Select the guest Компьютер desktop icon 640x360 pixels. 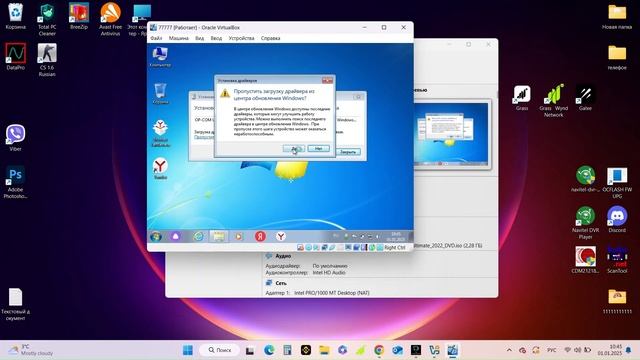click(x=160, y=57)
